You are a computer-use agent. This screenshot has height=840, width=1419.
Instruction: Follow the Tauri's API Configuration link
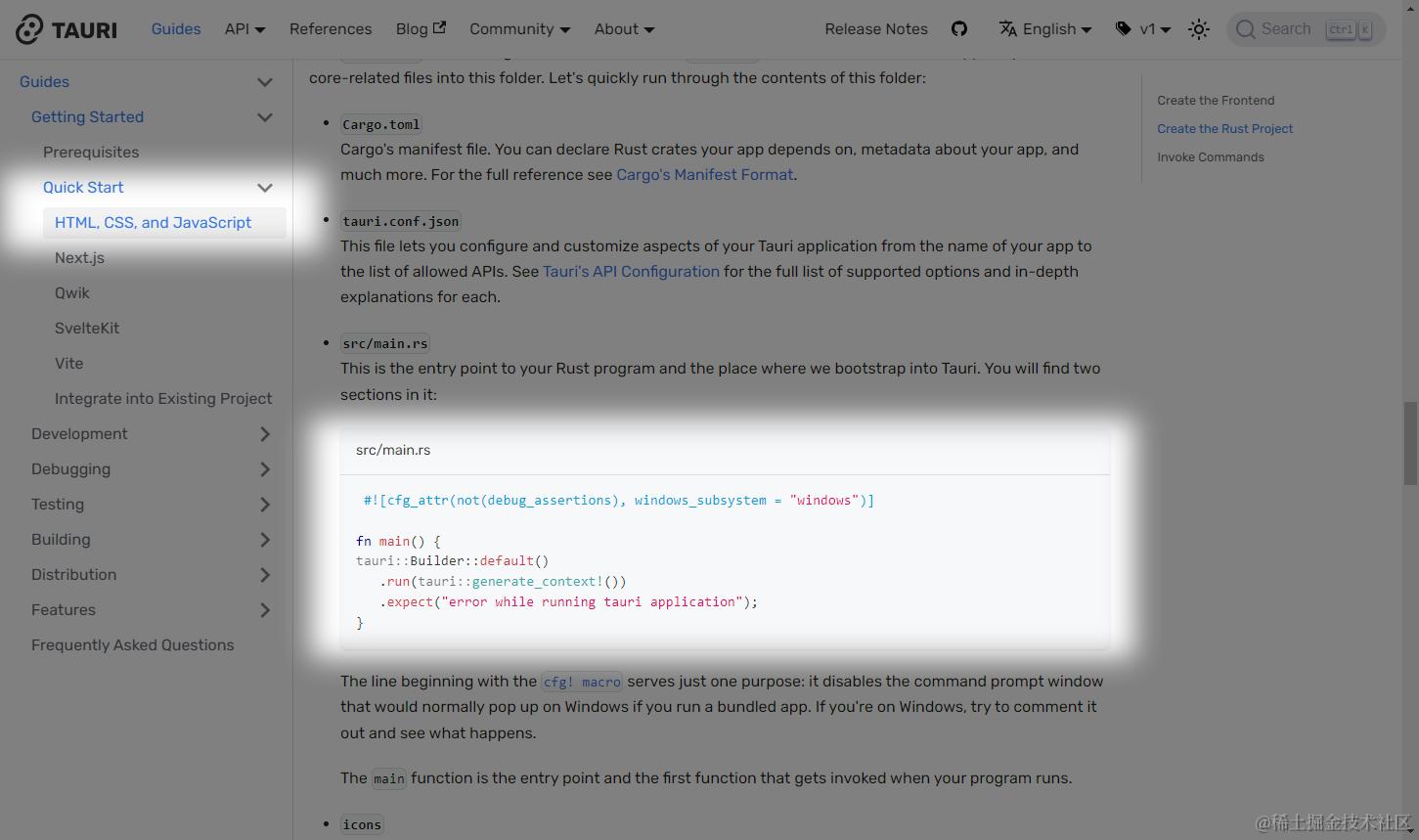[631, 272]
